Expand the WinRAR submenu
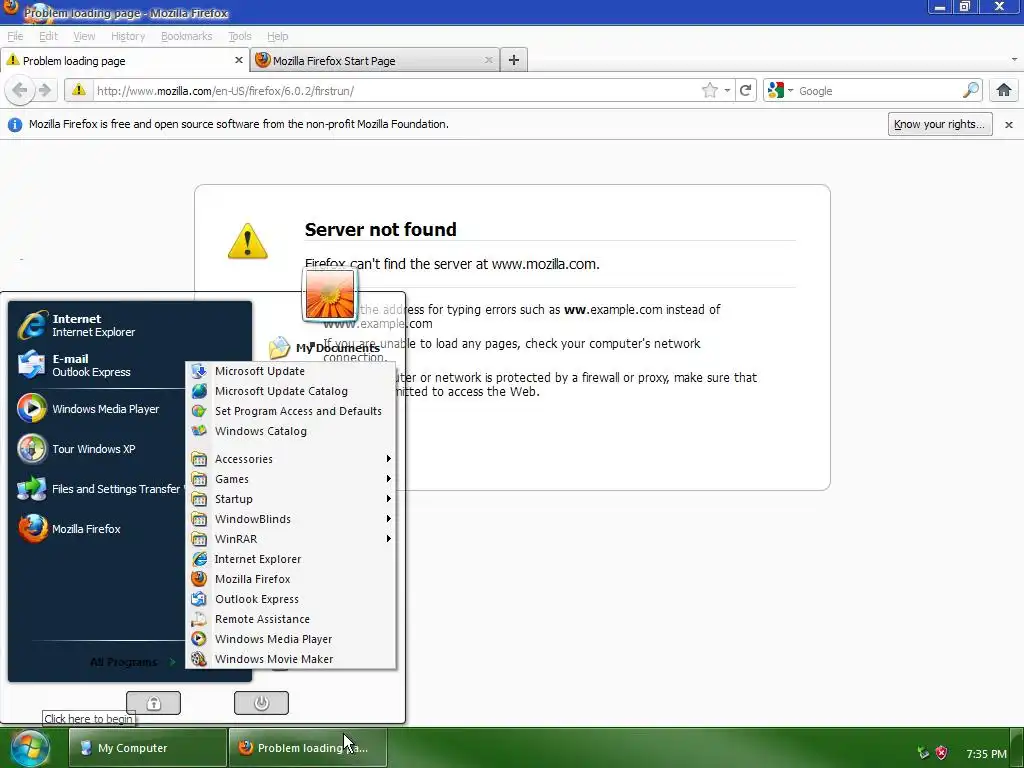Viewport: 1024px width, 768px height. tap(291, 539)
